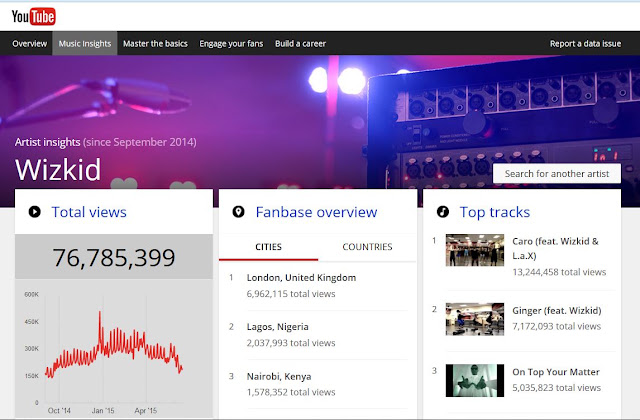Click the Jan '15 chart axis label

click(103, 411)
